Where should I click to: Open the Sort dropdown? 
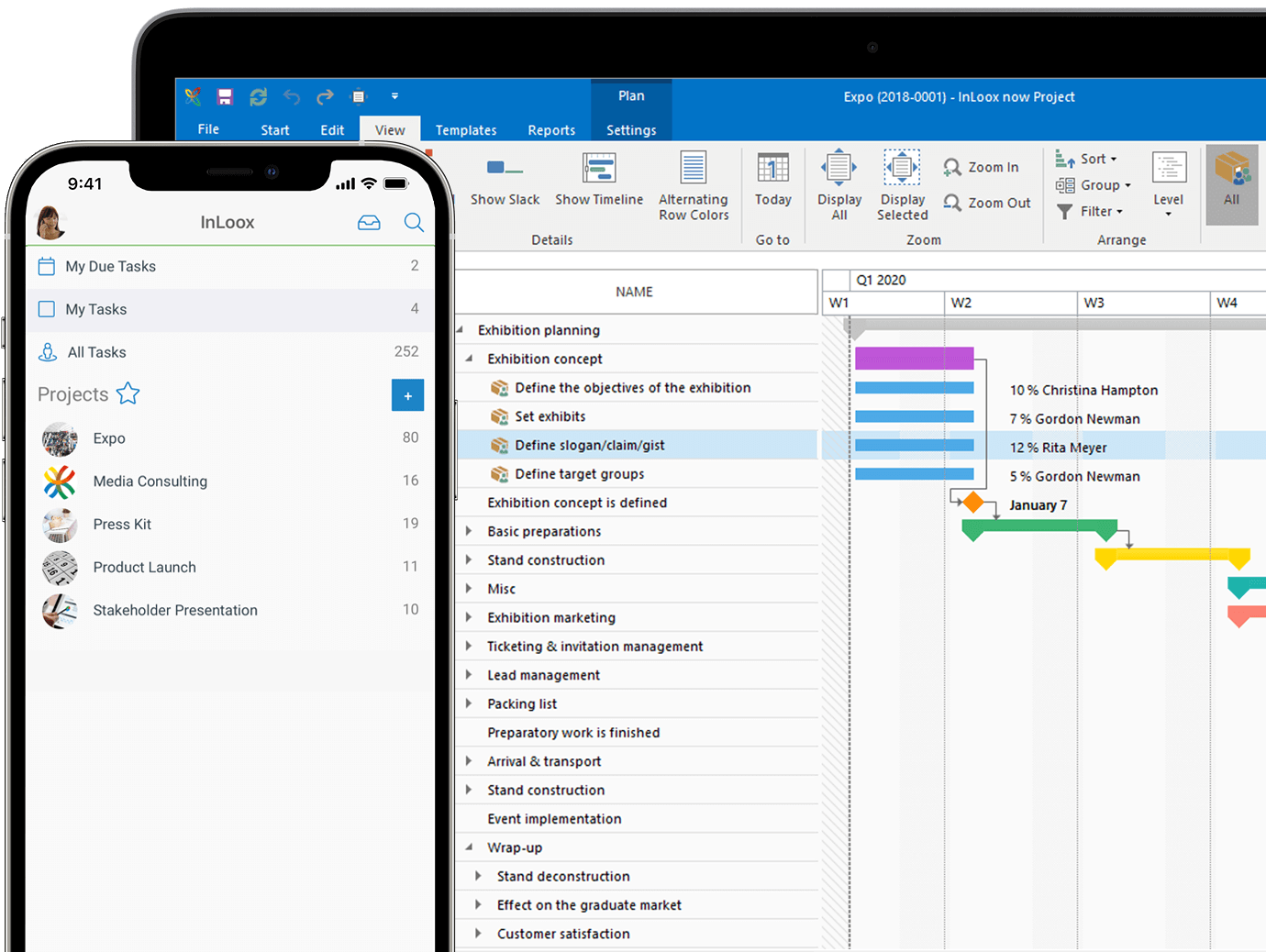[x=1086, y=159]
